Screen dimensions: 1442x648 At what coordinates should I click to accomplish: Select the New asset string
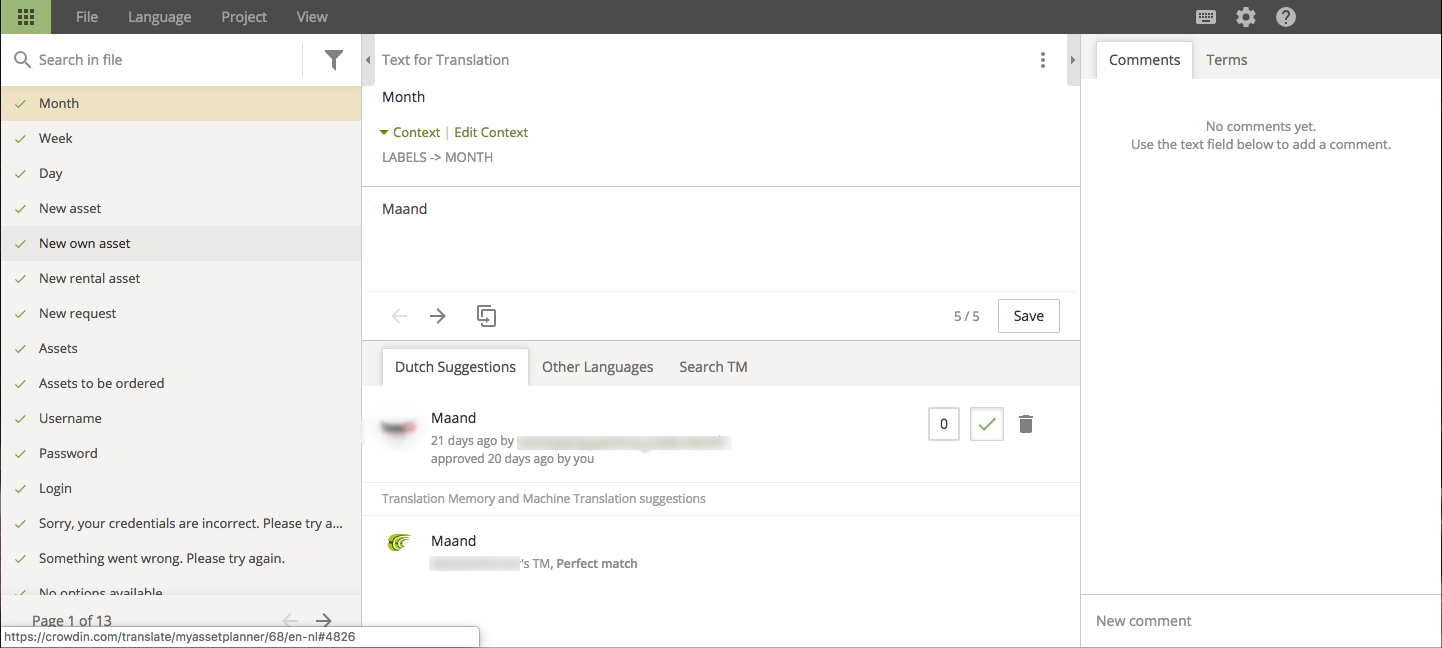coord(180,208)
